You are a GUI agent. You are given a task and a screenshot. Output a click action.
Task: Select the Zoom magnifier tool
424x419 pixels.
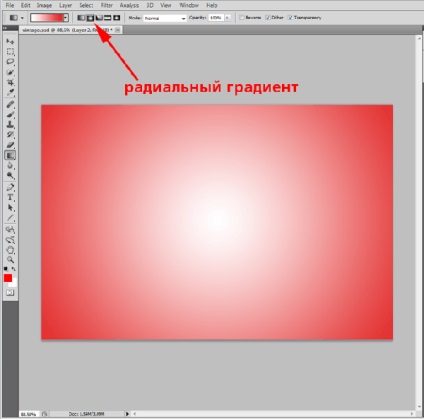click(10, 260)
